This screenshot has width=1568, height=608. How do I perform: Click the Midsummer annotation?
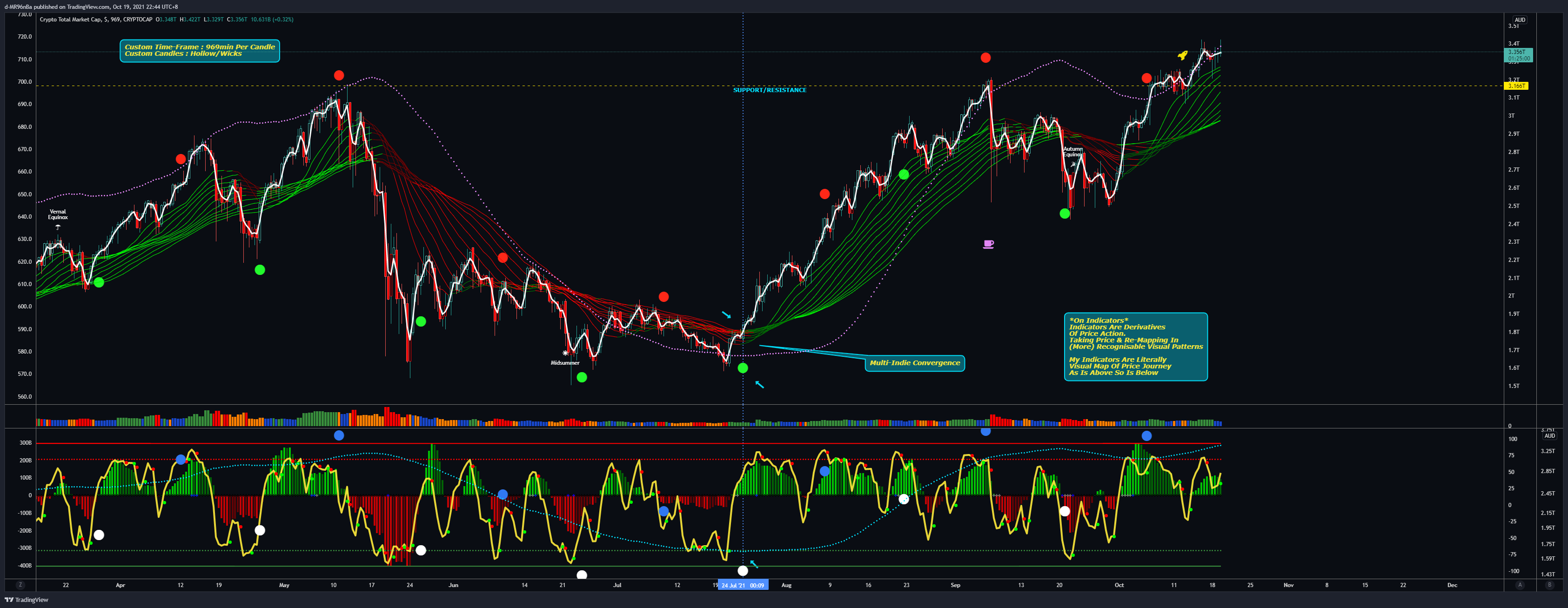[x=565, y=363]
